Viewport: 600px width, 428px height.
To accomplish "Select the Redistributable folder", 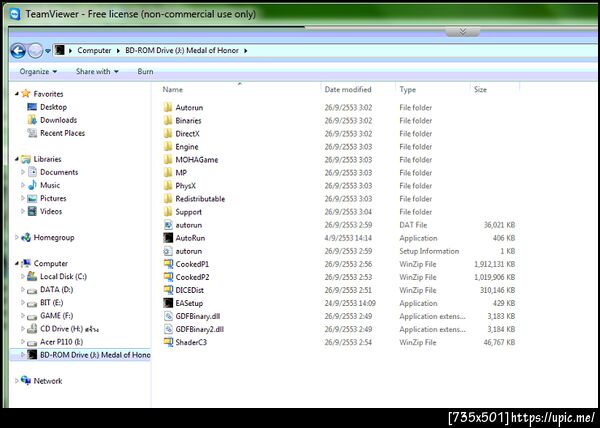I will click(200, 199).
